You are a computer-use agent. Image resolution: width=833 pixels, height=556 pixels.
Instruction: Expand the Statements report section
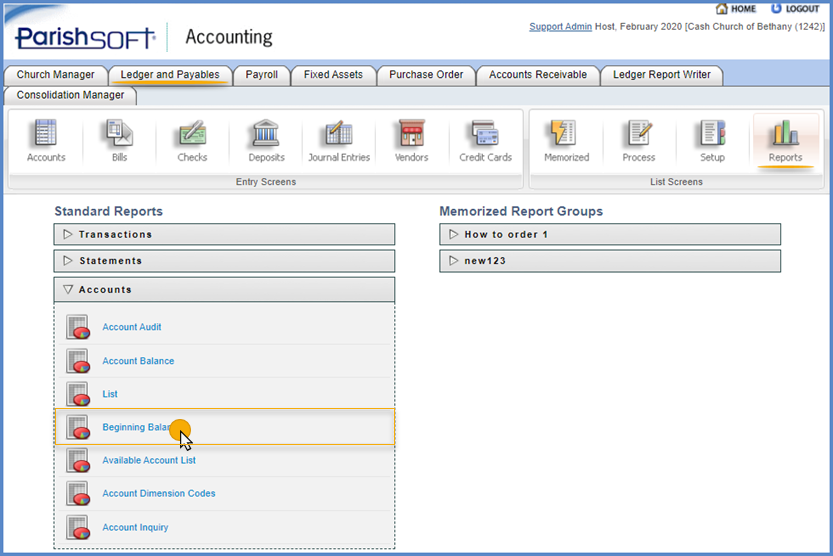coord(224,261)
